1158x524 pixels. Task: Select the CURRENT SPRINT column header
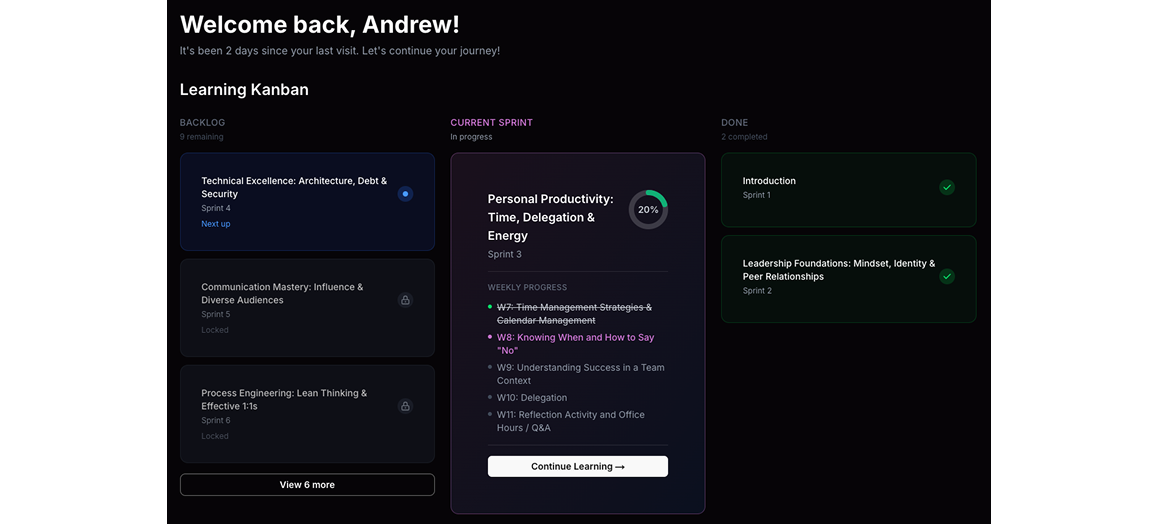[x=491, y=123]
